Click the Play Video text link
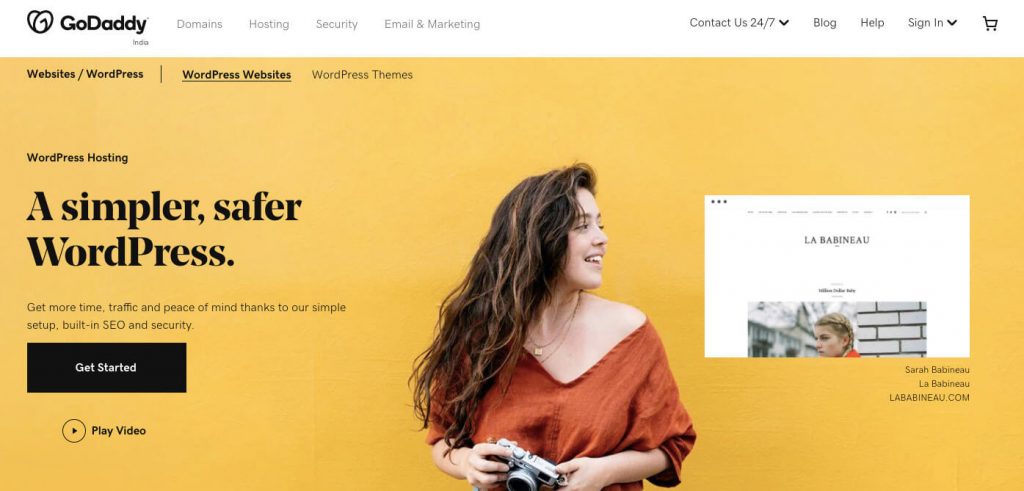The height and width of the screenshot is (491, 1024). point(118,431)
